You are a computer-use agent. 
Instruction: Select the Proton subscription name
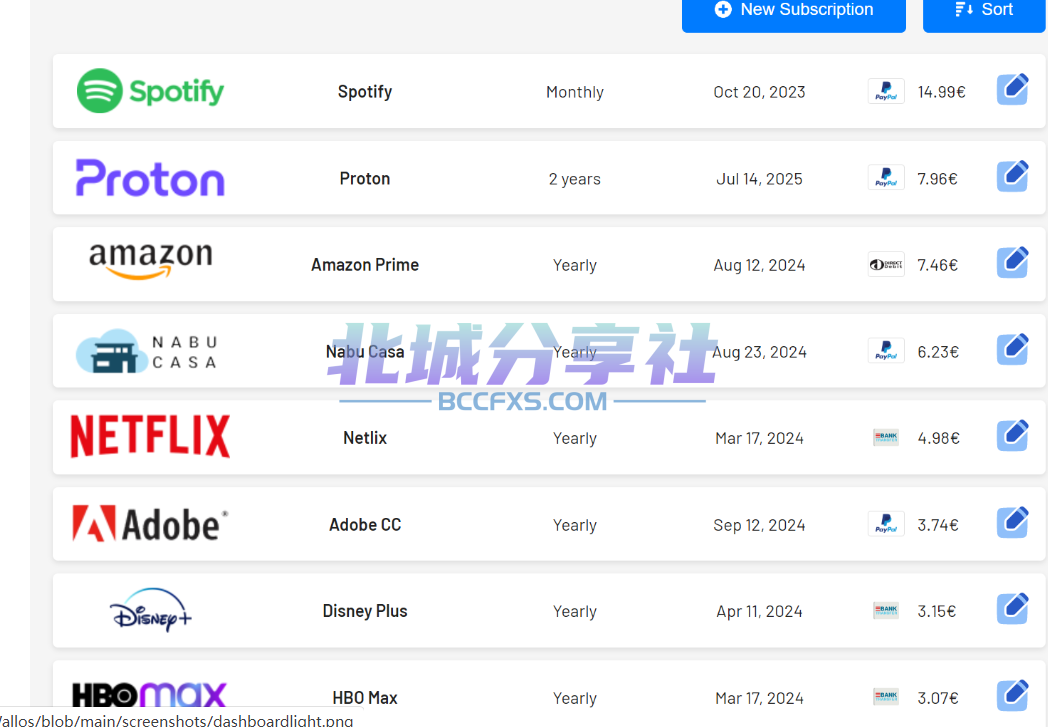pos(365,178)
